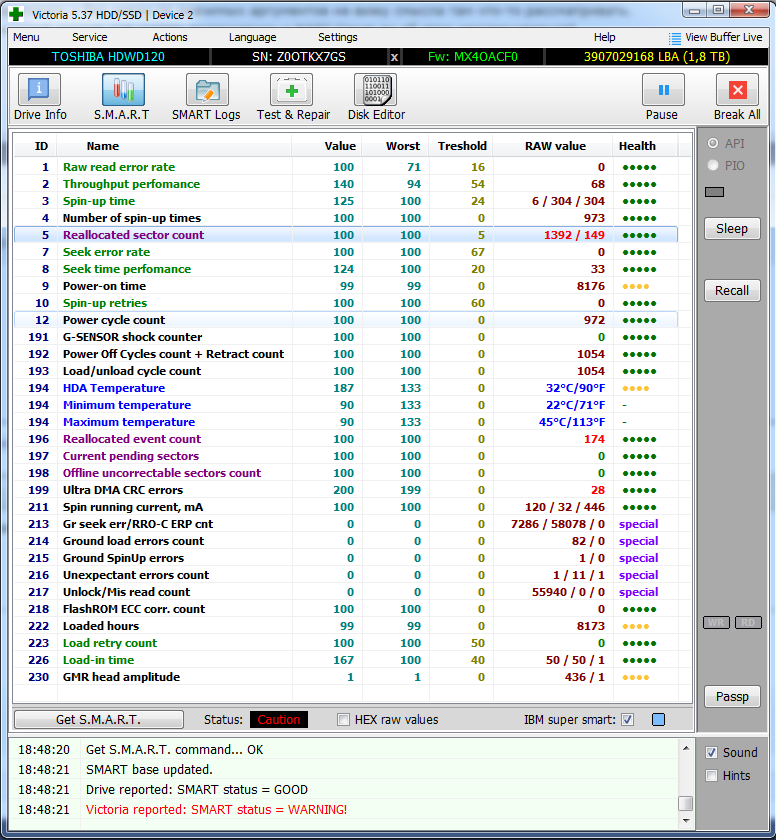Enable the Hints checkbox
The image size is (776, 840).
point(711,776)
